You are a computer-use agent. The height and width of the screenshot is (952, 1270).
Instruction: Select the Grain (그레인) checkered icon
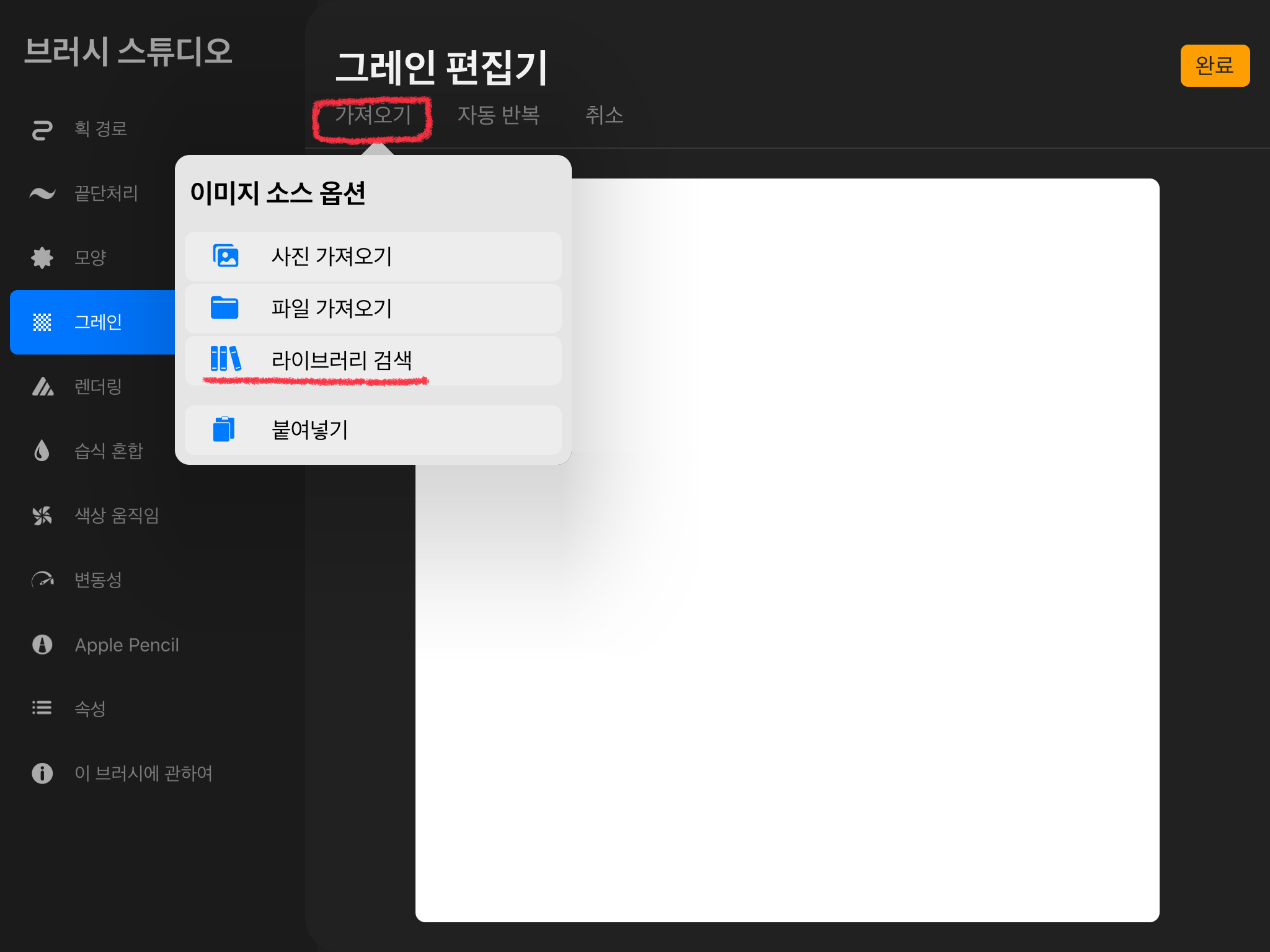point(42,322)
